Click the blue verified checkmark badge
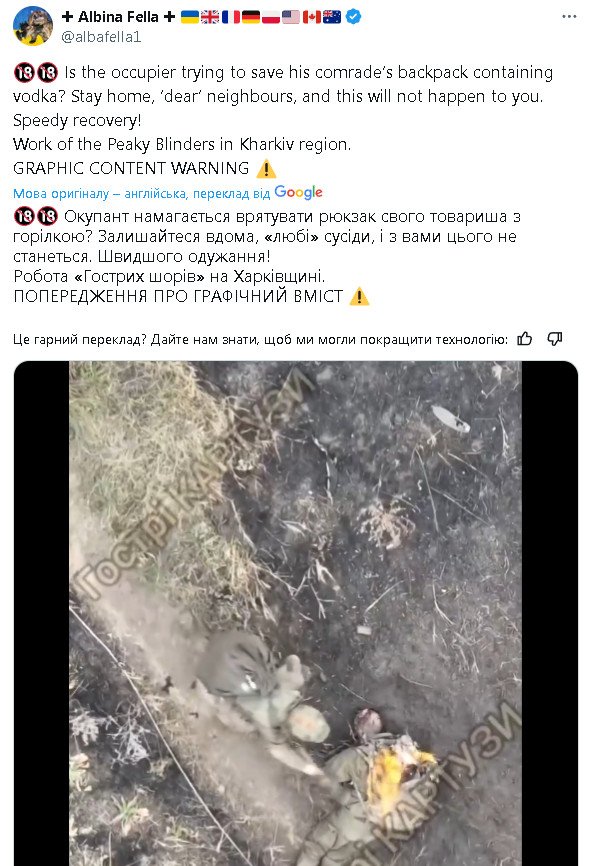This screenshot has width=590, height=866. click(354, 17)
